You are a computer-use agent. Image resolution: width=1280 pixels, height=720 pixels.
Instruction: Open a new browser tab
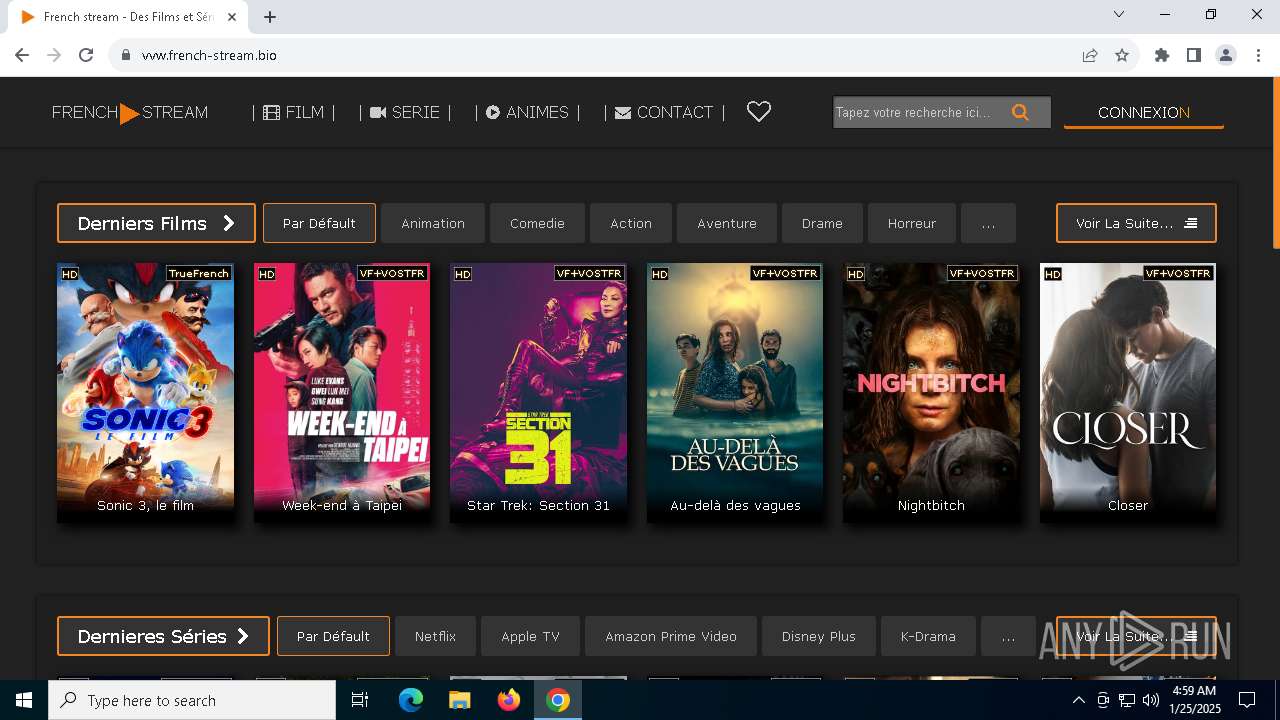tap(270, 17)
